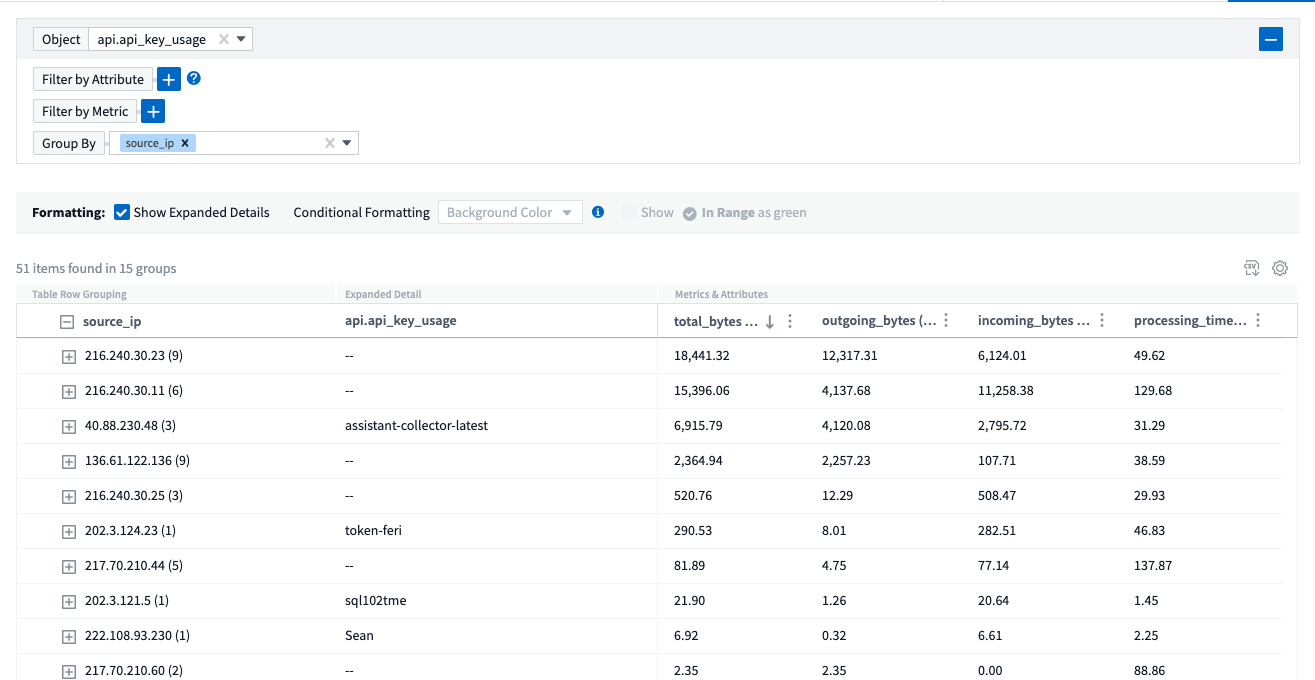Image resolution: width=1315 pixels, height=680 pixels.
Task: Open the table settings gear icon
Action: tap(1280, 268)
